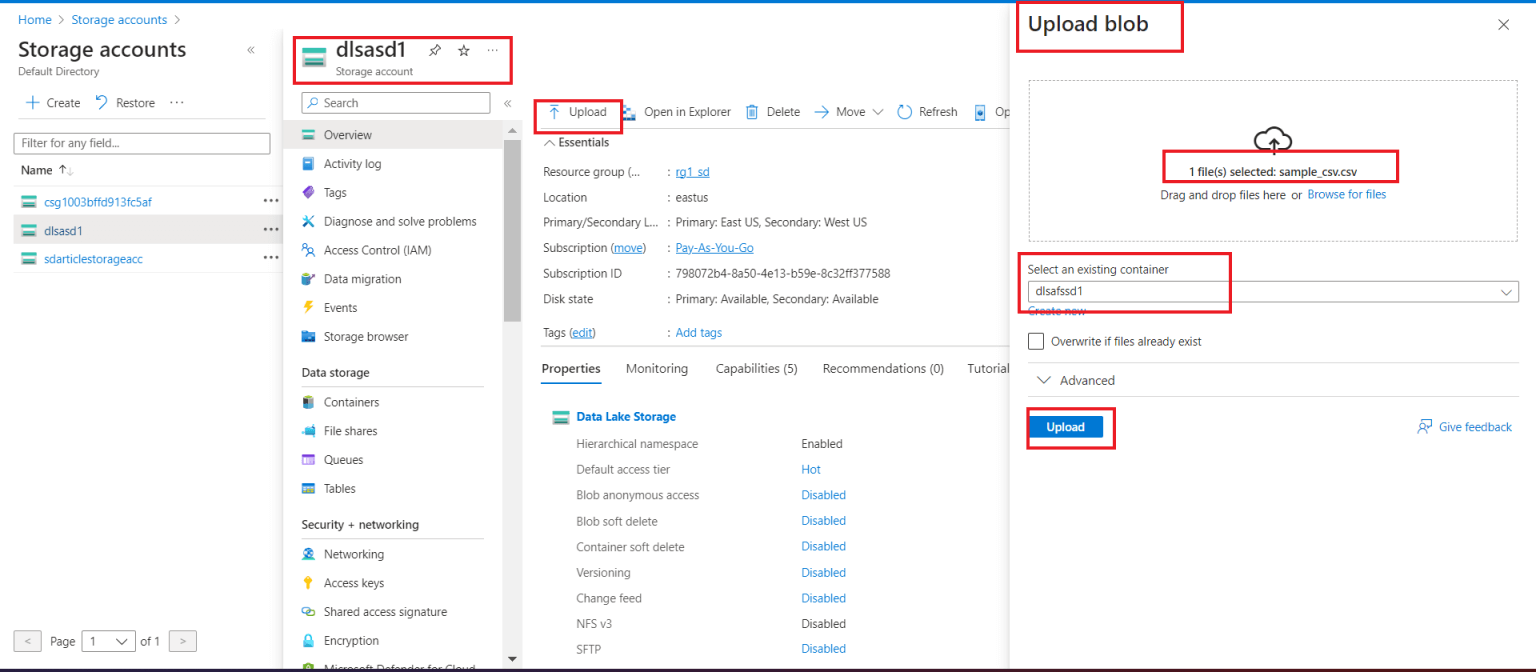The width and height of the screenshot is (1536, 672).
Task: Click the move subscription link
Action: pos(628,248)
